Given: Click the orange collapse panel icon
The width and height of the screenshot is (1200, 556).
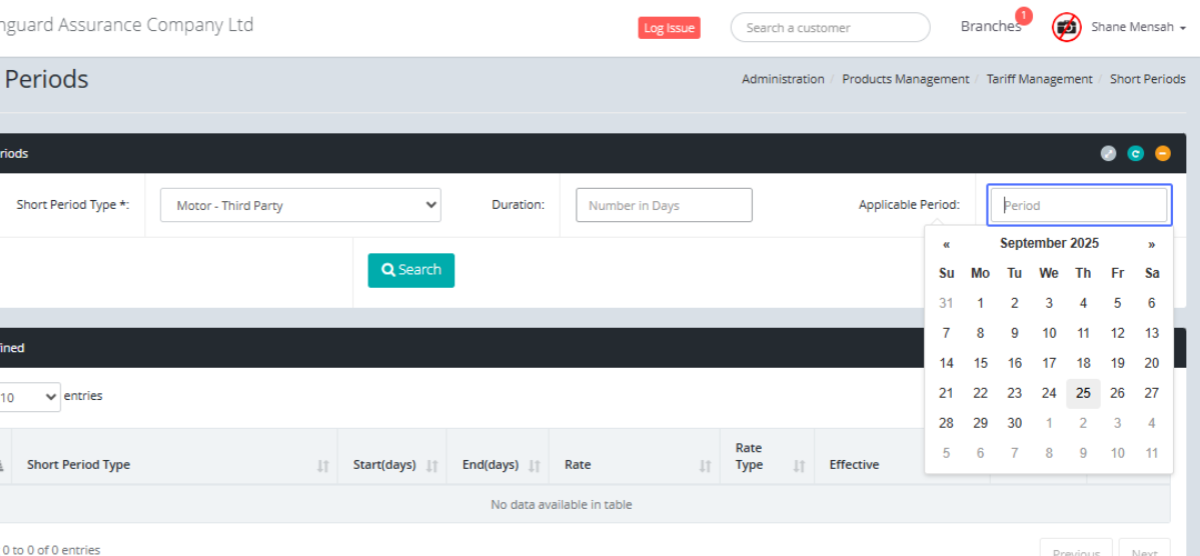Looking at the screenshot, I should [x=1162, y=153].
